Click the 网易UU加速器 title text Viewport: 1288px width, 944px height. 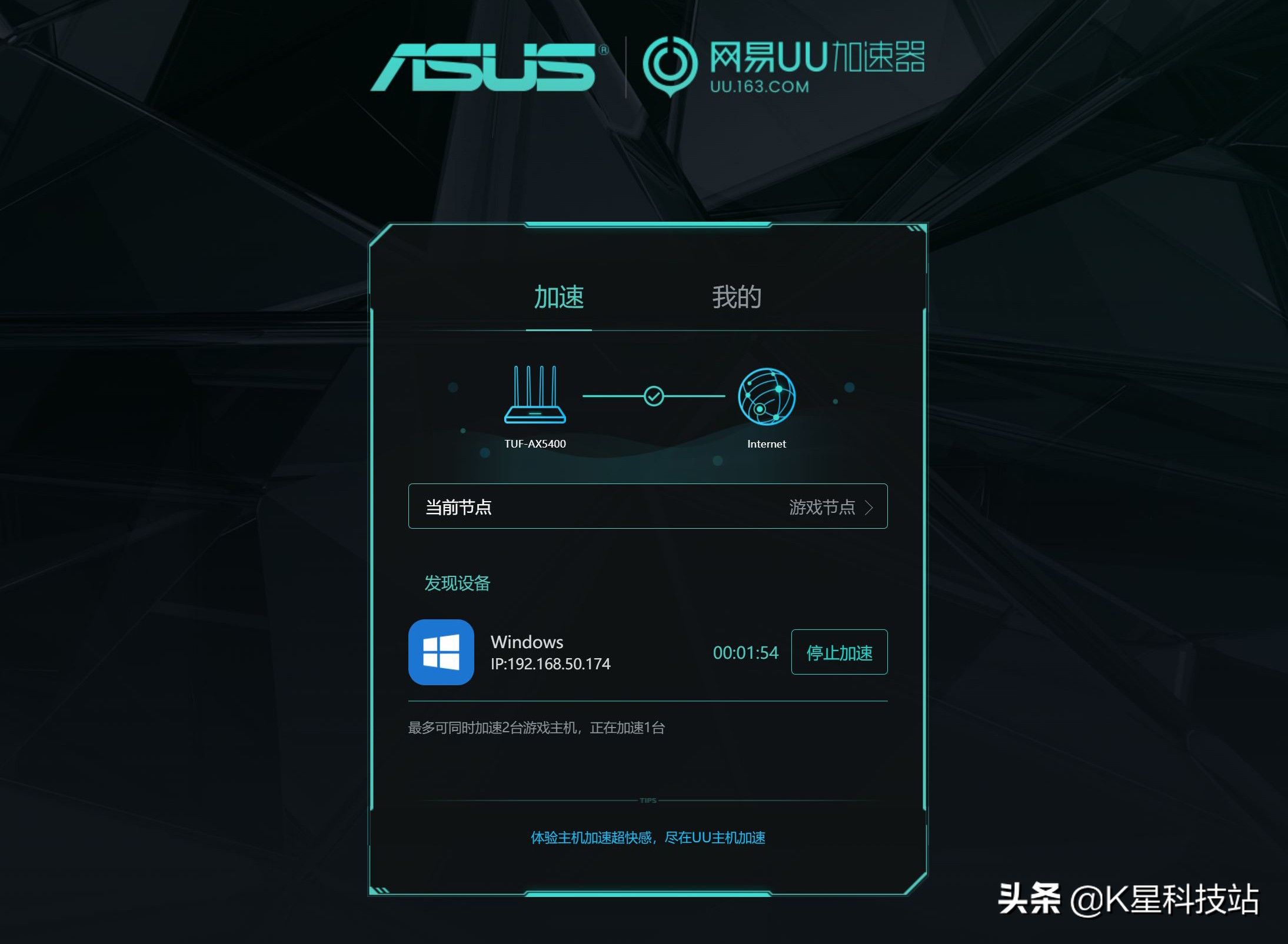point(817,56)
